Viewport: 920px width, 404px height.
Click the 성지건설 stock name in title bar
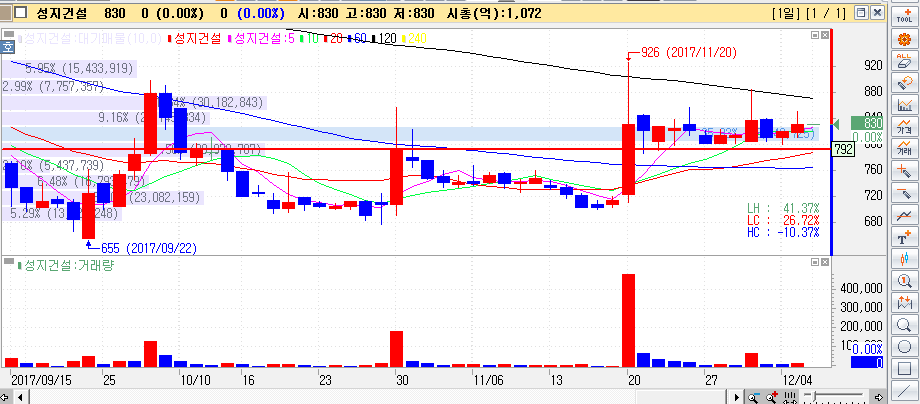click(62, 13)
